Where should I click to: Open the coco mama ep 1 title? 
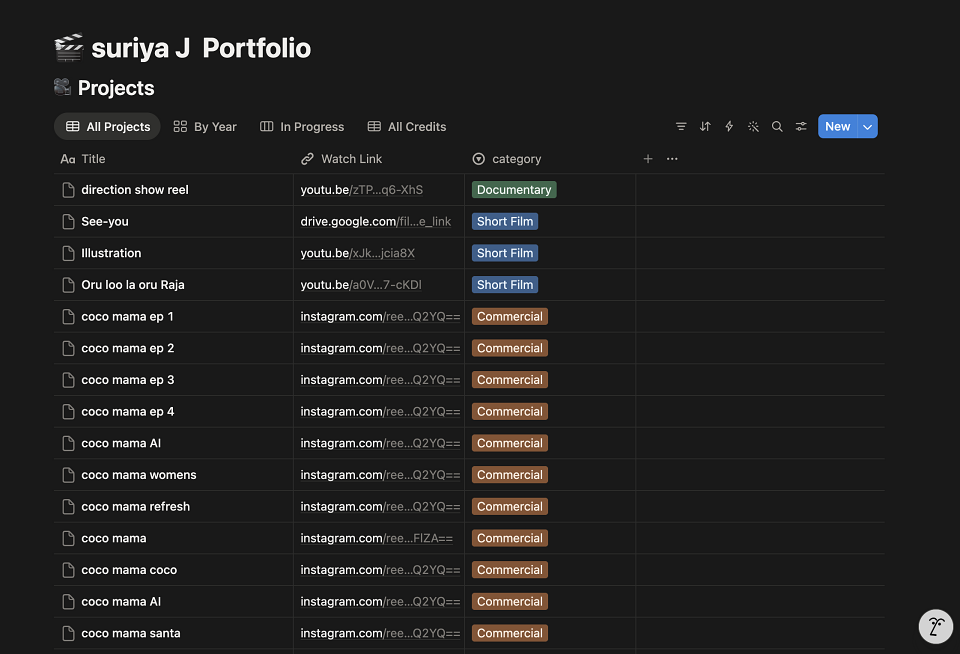[127, 317]
